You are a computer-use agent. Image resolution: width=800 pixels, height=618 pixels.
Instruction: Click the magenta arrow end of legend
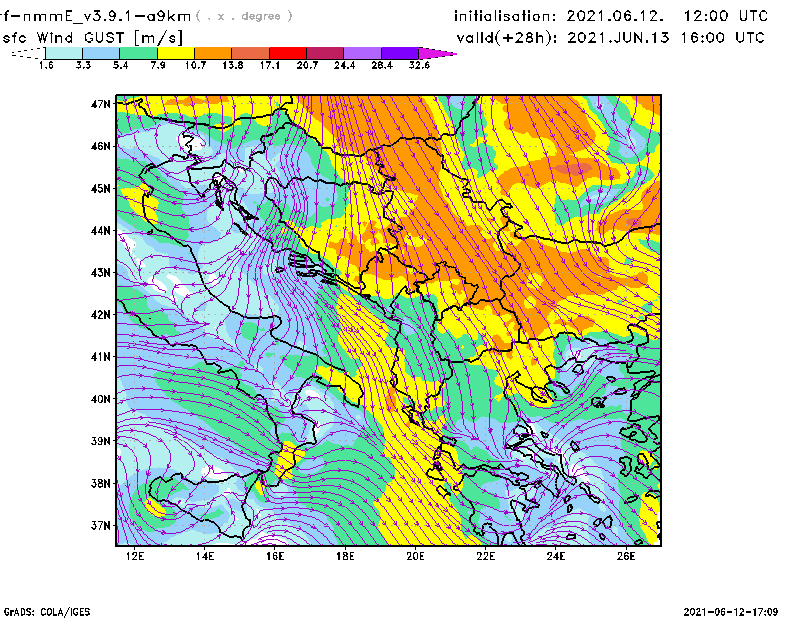click(437, 53)
